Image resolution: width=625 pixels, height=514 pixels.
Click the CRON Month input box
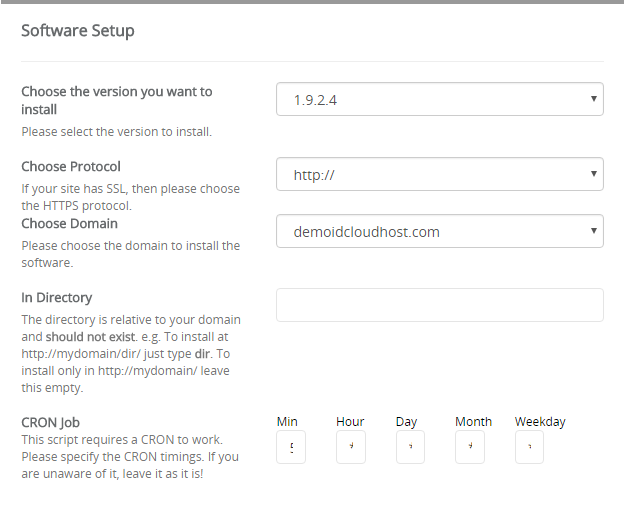pyautogui.click(x=470, y=447)
